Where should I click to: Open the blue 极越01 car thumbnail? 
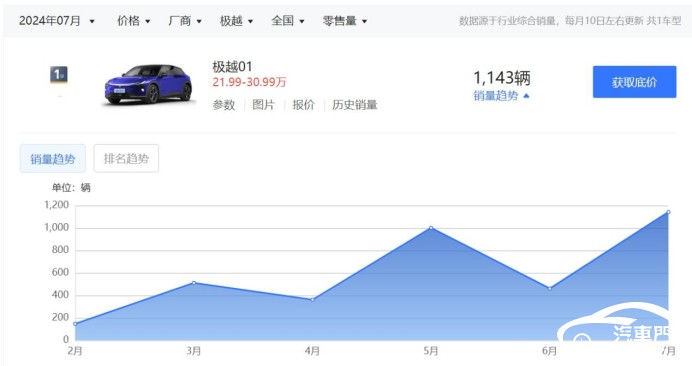(149, 84)
